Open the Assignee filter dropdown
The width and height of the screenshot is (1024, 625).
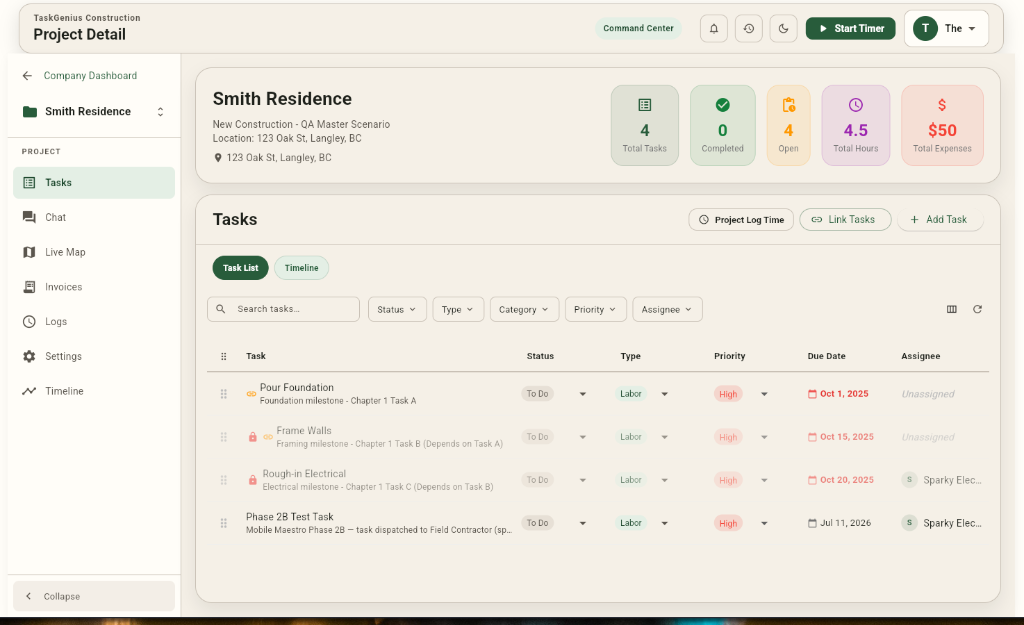(x=667, y=310)
